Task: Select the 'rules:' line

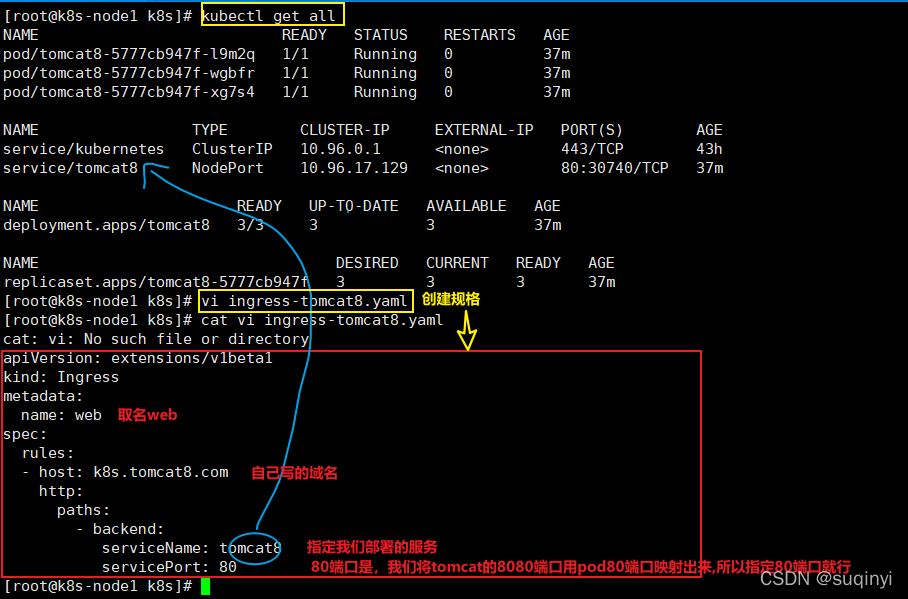Action: pyautogui.click(x=47, y=453)
